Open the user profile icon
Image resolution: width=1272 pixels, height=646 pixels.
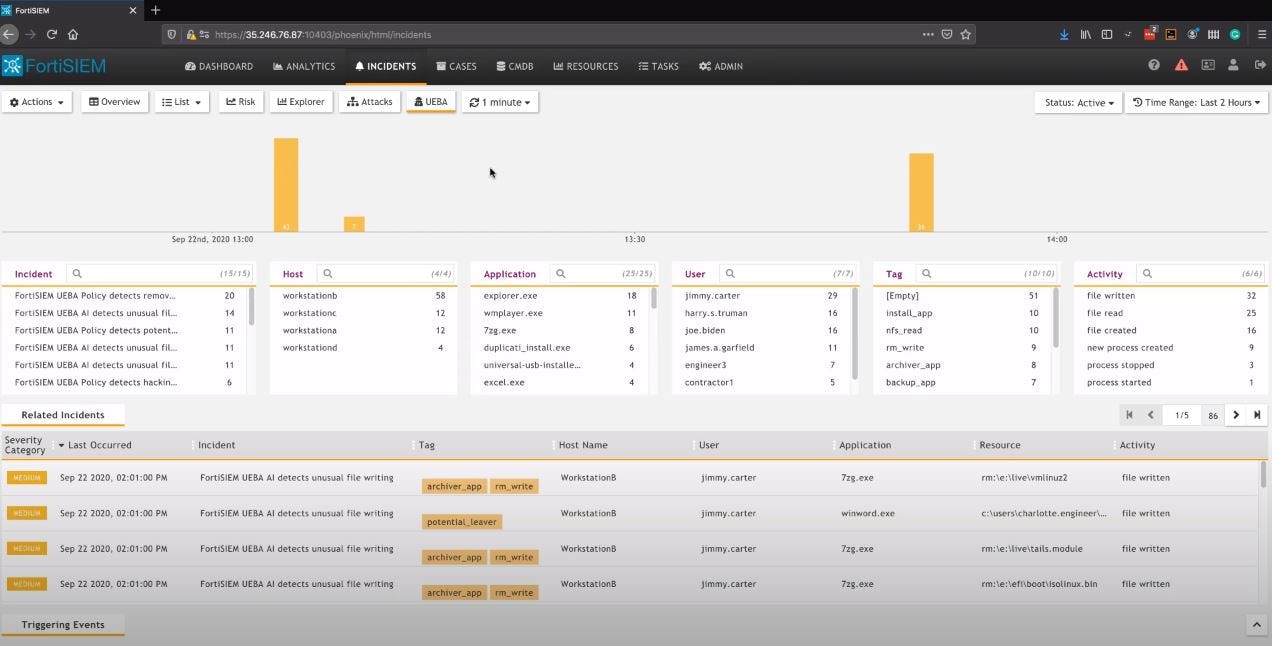1233,65
